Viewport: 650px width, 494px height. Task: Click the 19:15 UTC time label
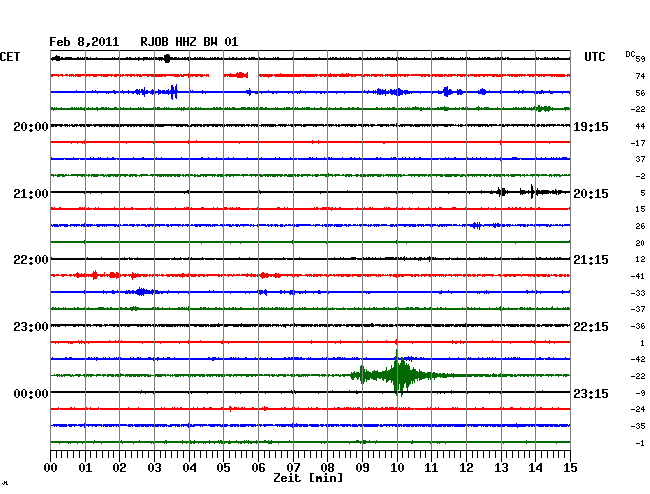click(x=591, y=126)
